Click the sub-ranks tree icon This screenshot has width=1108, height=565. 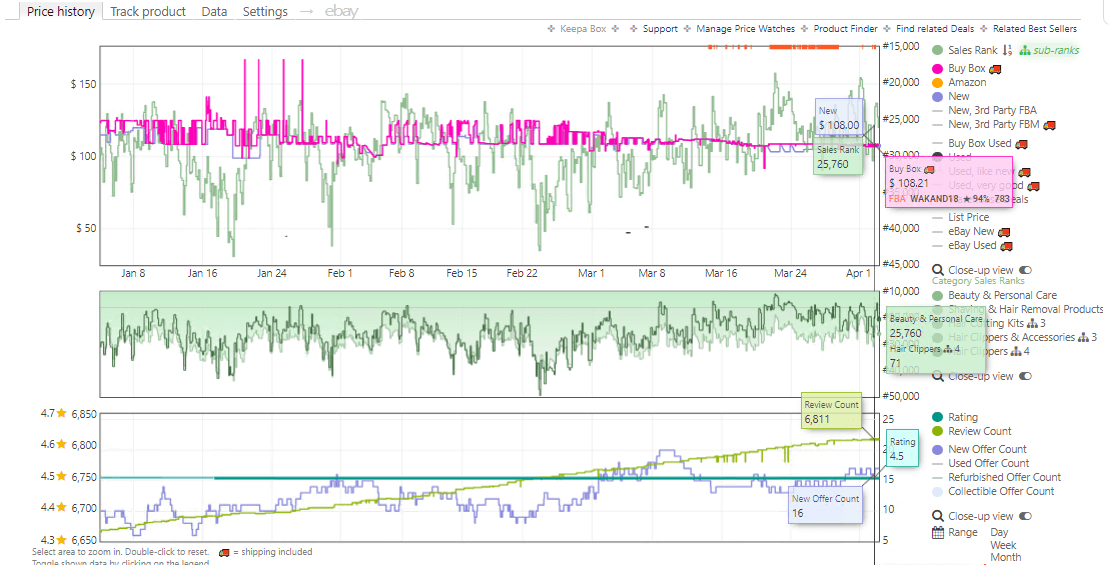pyautogui.click(x=1024, y=51)
